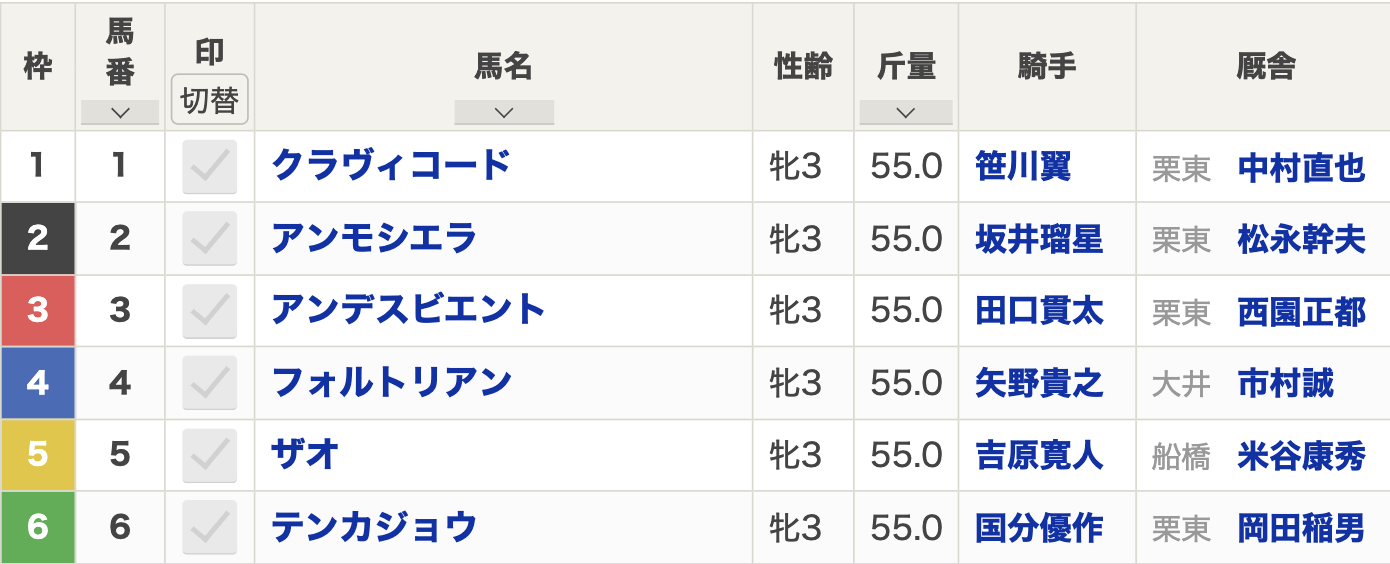Open horse page for アンデスビエント
This screenshot has width=1390, height=564.
click(x=408, y=310)
